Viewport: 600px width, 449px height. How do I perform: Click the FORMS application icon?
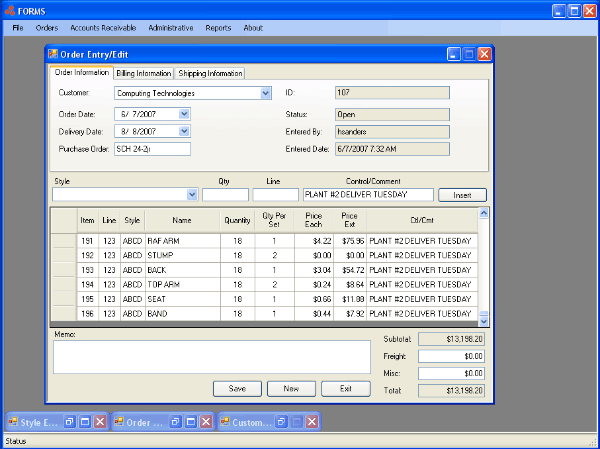click(x=10, y=11)
